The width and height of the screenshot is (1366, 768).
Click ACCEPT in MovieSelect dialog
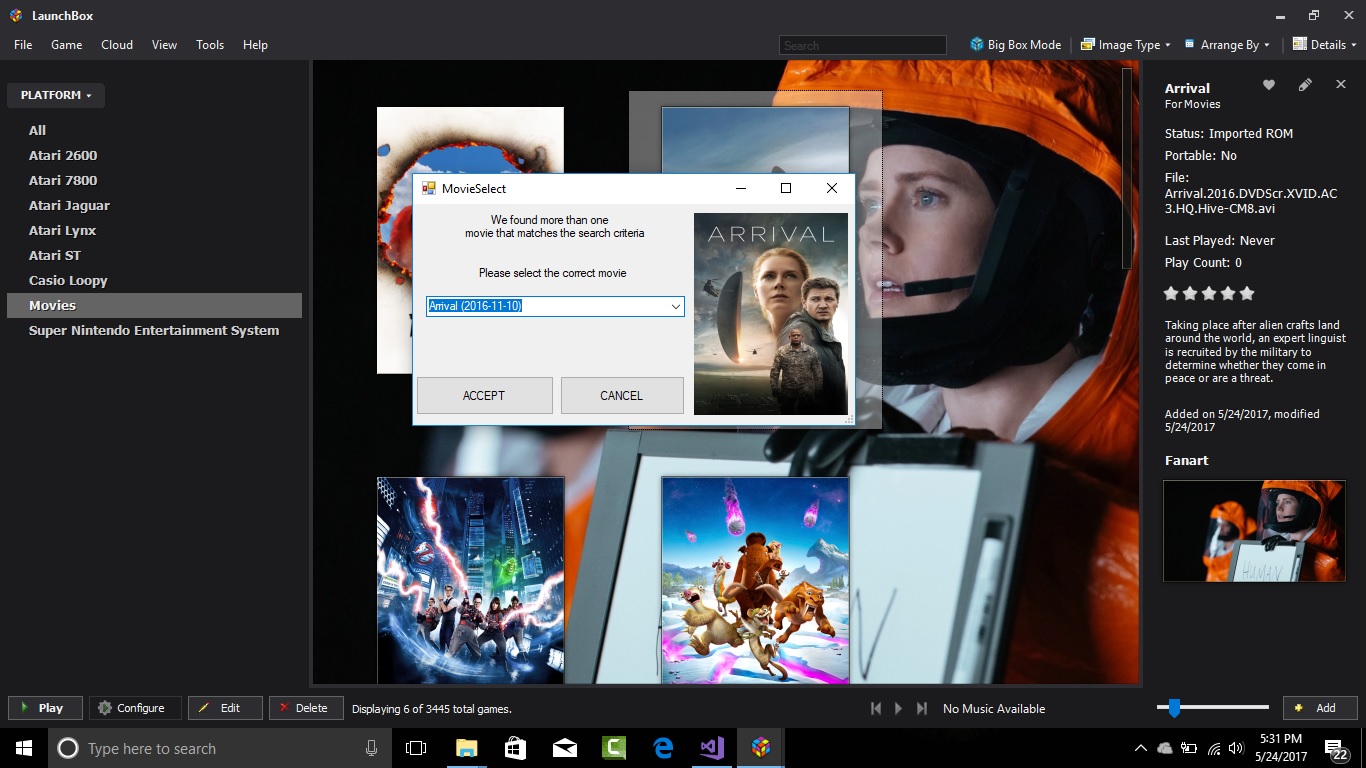(484, 395)
